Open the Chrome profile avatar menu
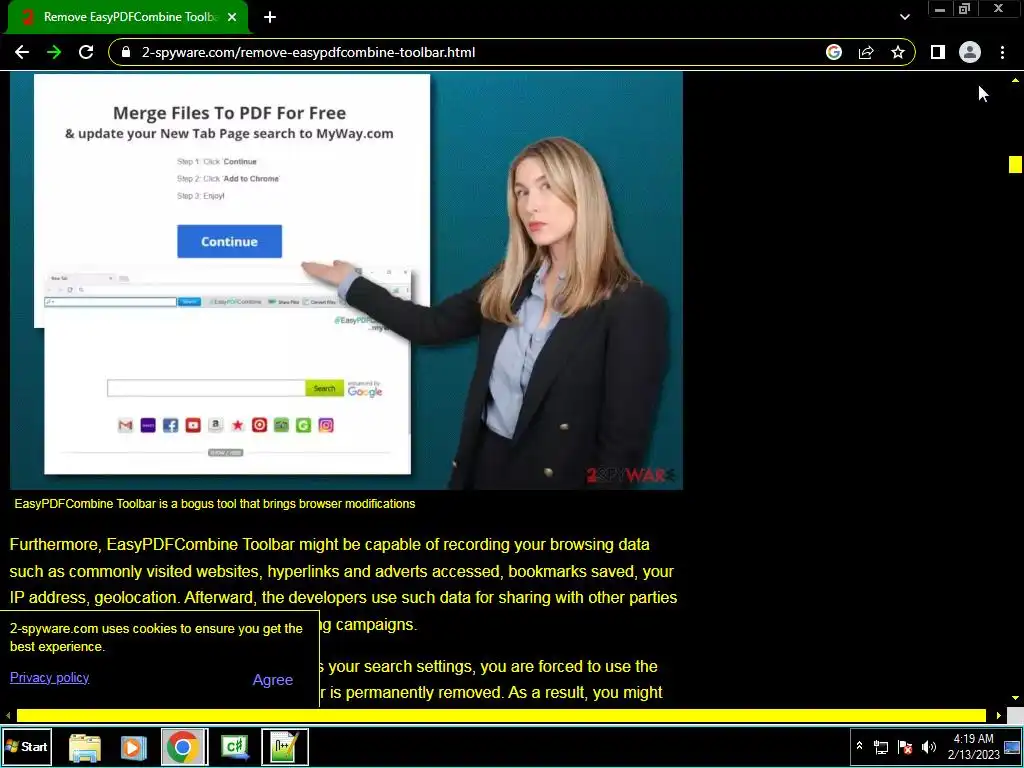 (970, 52)
